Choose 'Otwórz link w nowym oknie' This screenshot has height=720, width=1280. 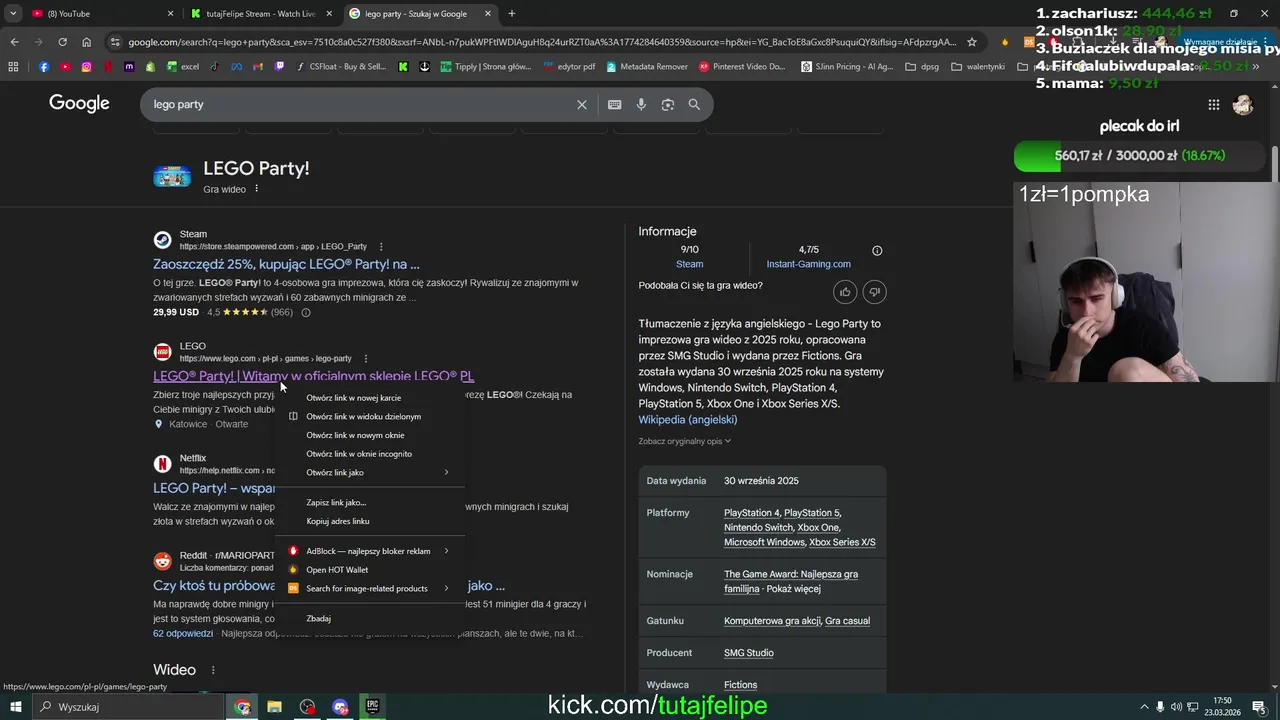[x=370, y=435]
